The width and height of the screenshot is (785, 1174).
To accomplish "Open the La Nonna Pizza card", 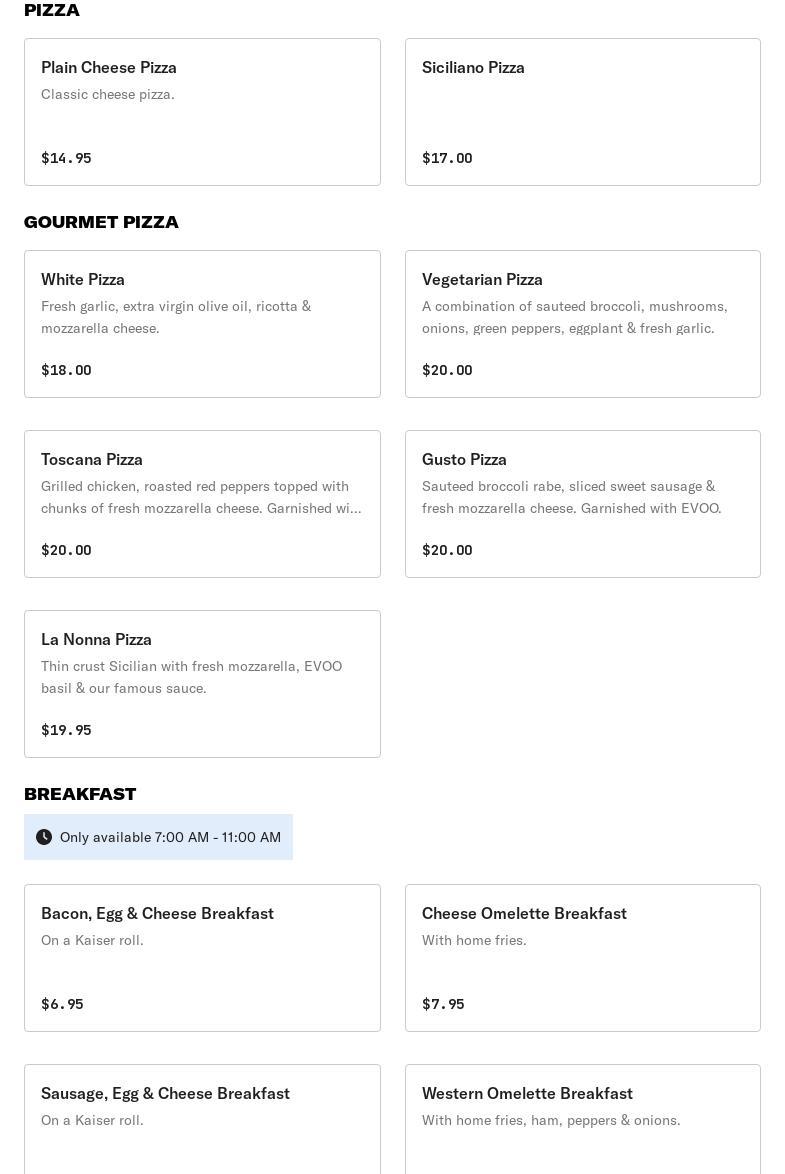I will (202, 684).
